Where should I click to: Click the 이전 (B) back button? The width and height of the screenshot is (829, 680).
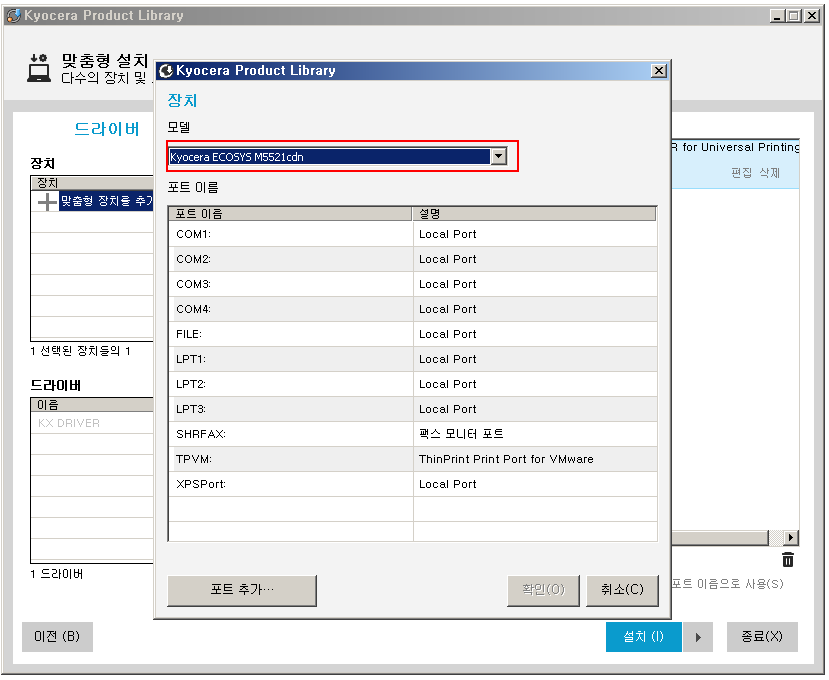click(57, 637)
